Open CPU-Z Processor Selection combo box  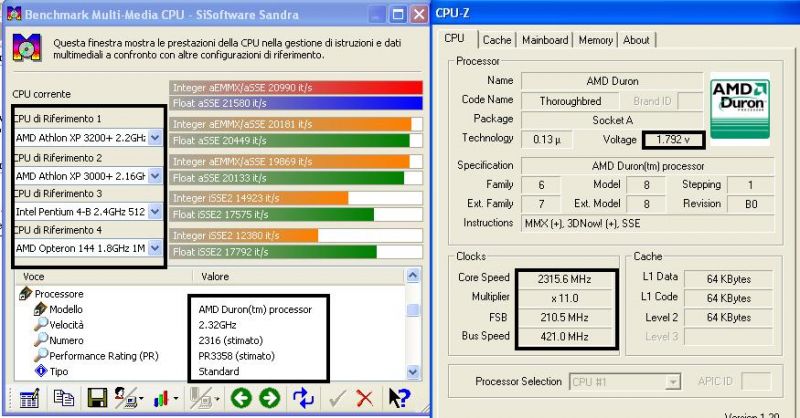click(625, 381)
